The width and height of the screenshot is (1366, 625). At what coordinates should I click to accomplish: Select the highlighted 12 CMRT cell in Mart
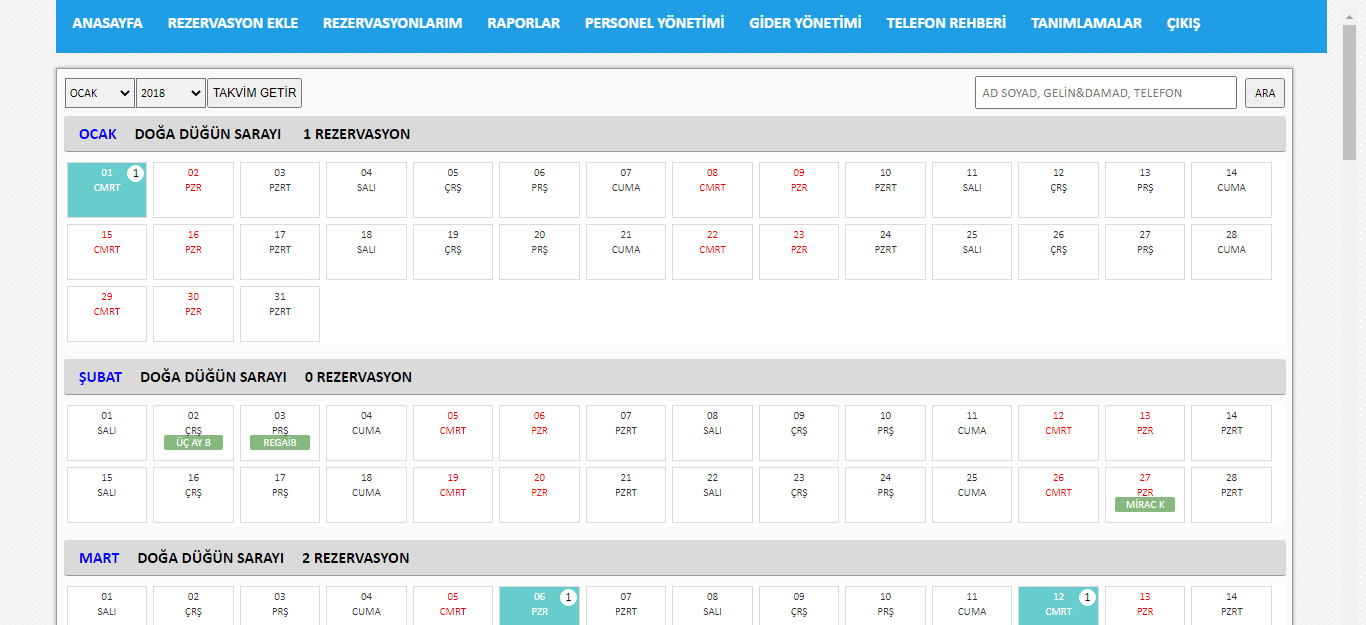click(x=1058, y=606)
